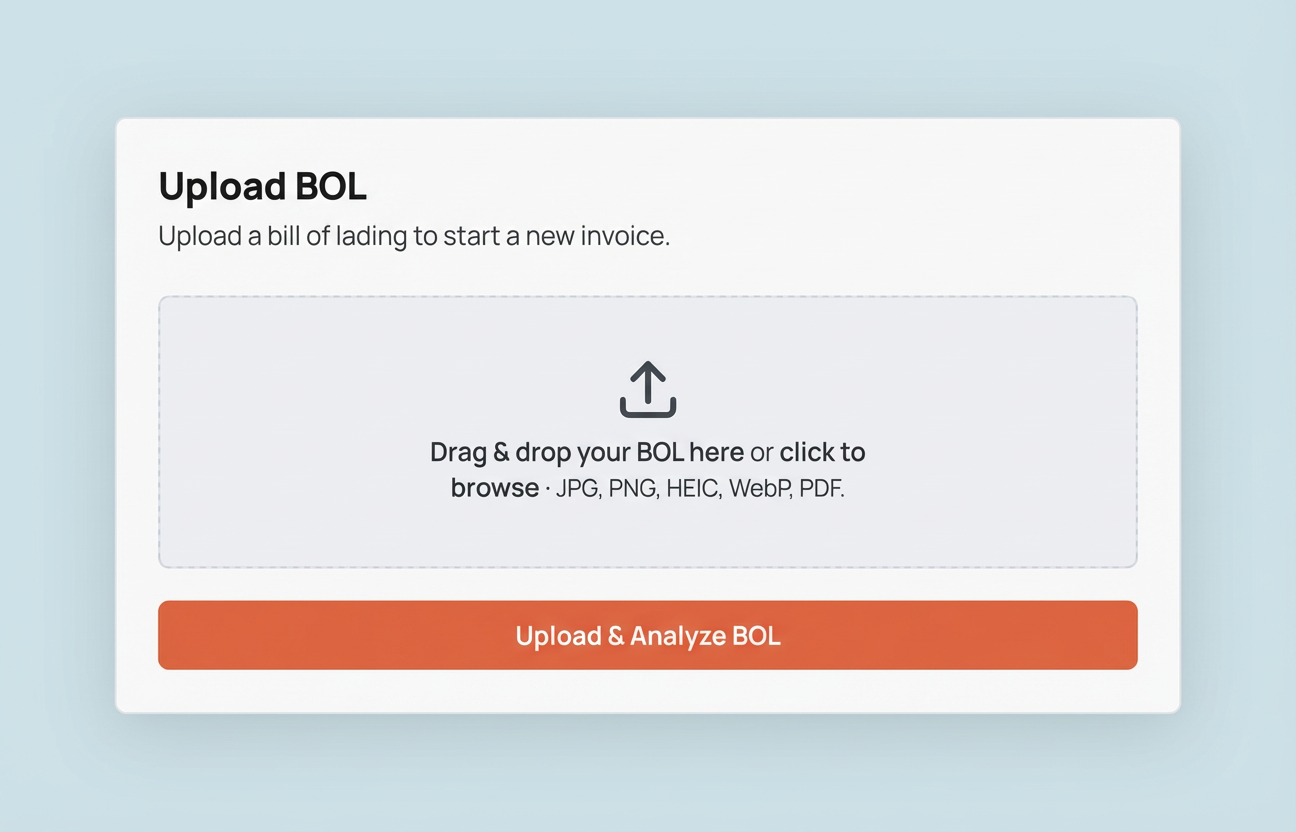Viewport: 1296px width, 832px height.
Task: Select the JPG format label
Action: [577, 488]
